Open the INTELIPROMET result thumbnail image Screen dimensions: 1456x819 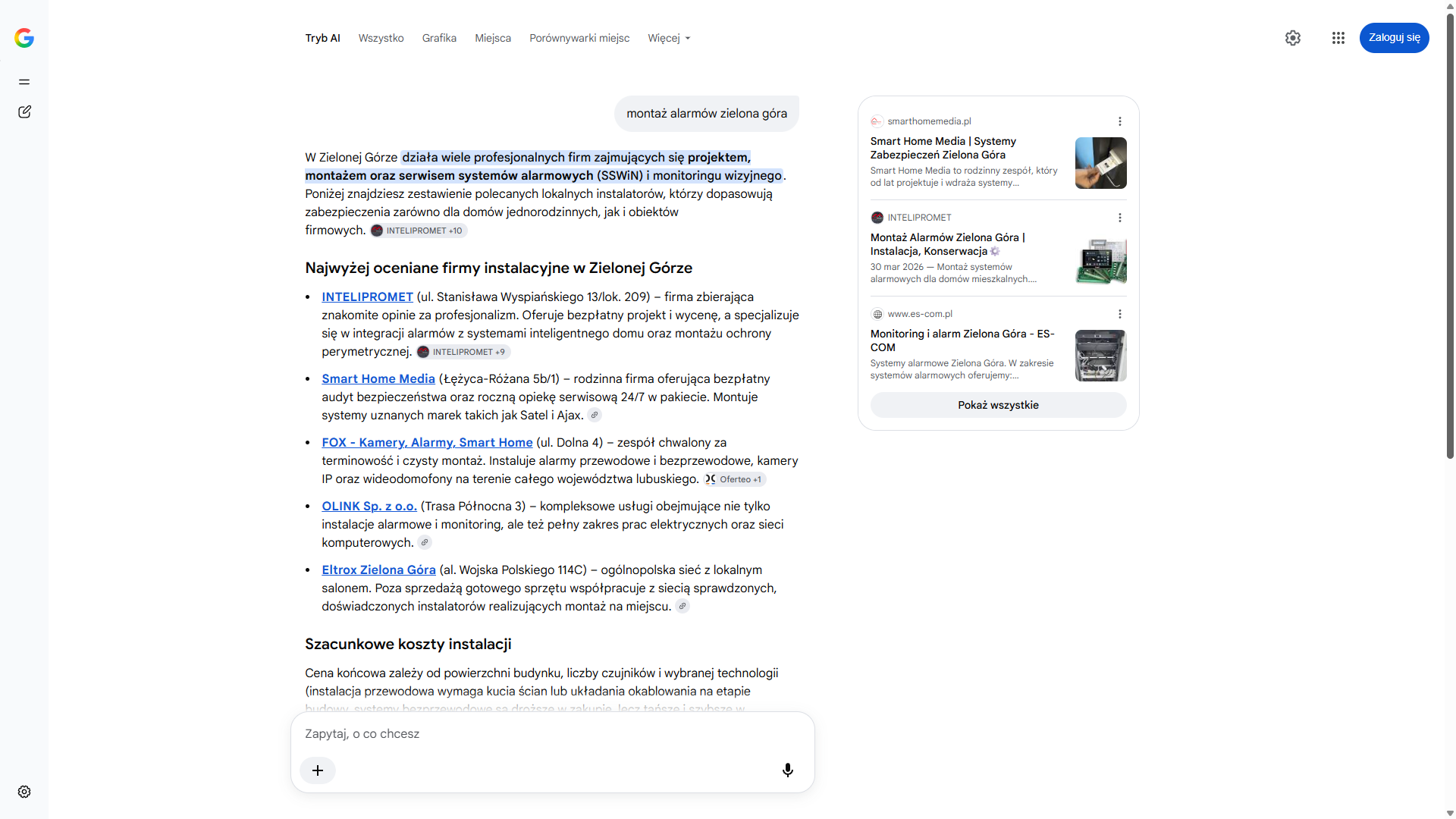tap(1100, 259)
